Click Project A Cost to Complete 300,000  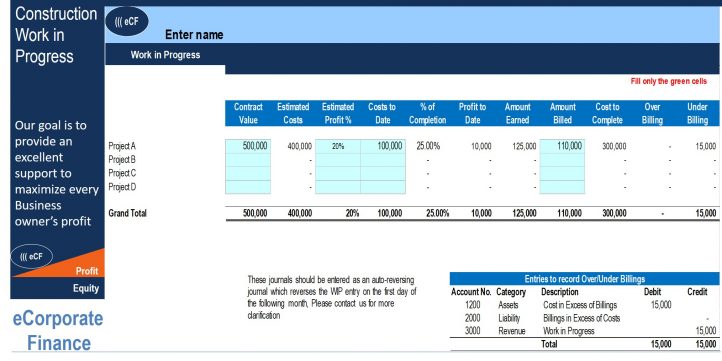(x=614, y=147)
